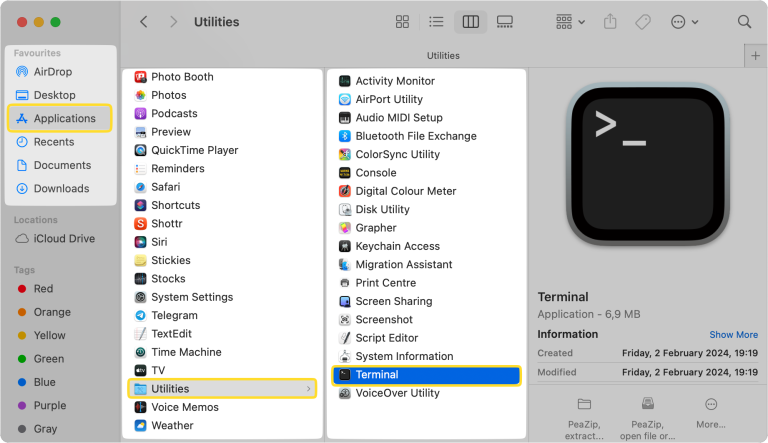This screenshot has height=443, width=768.
Task: Switch Finder to list view
Action: click(436, 22)
